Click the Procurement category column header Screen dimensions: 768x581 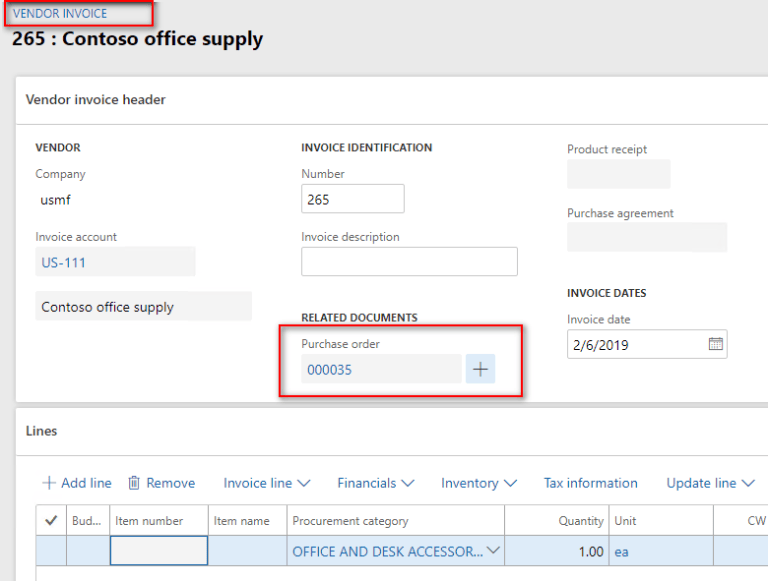click(x=396, y=520)
